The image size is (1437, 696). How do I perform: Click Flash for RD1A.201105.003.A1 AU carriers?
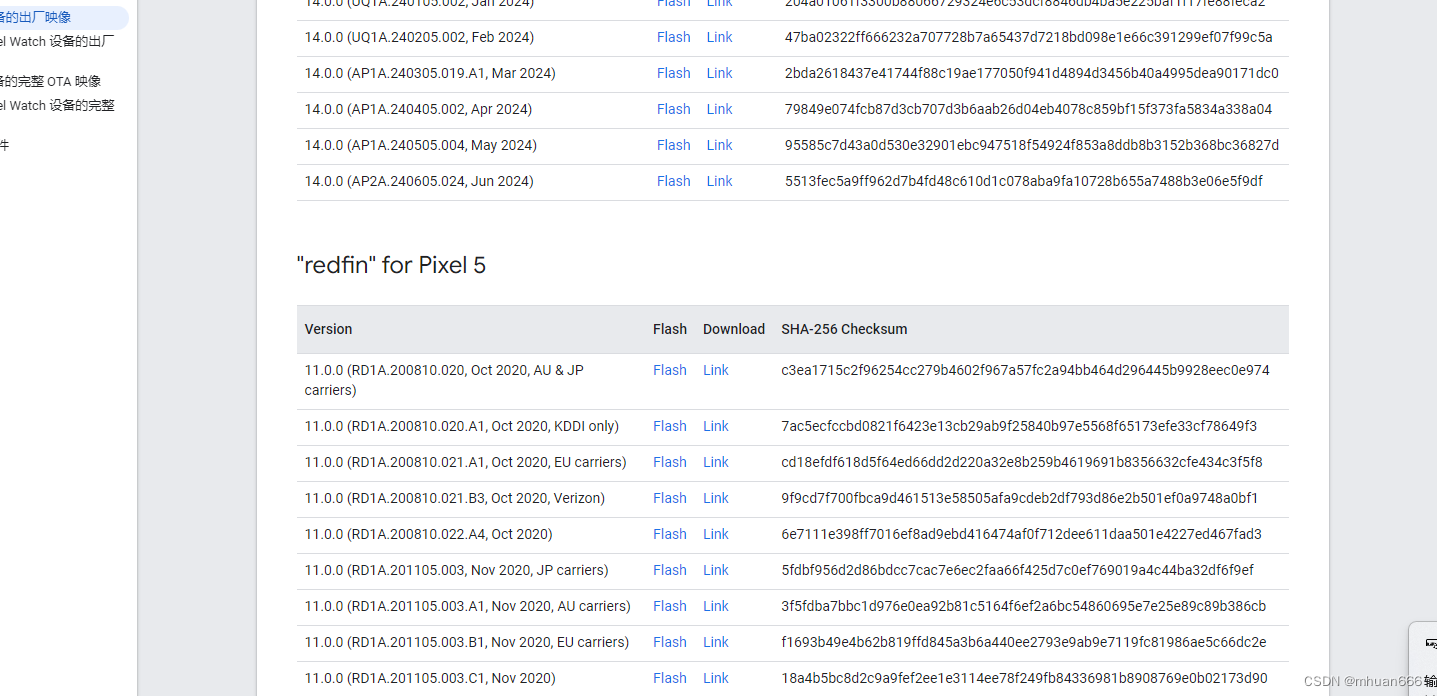pyautogui.click(x=669, y=606)
